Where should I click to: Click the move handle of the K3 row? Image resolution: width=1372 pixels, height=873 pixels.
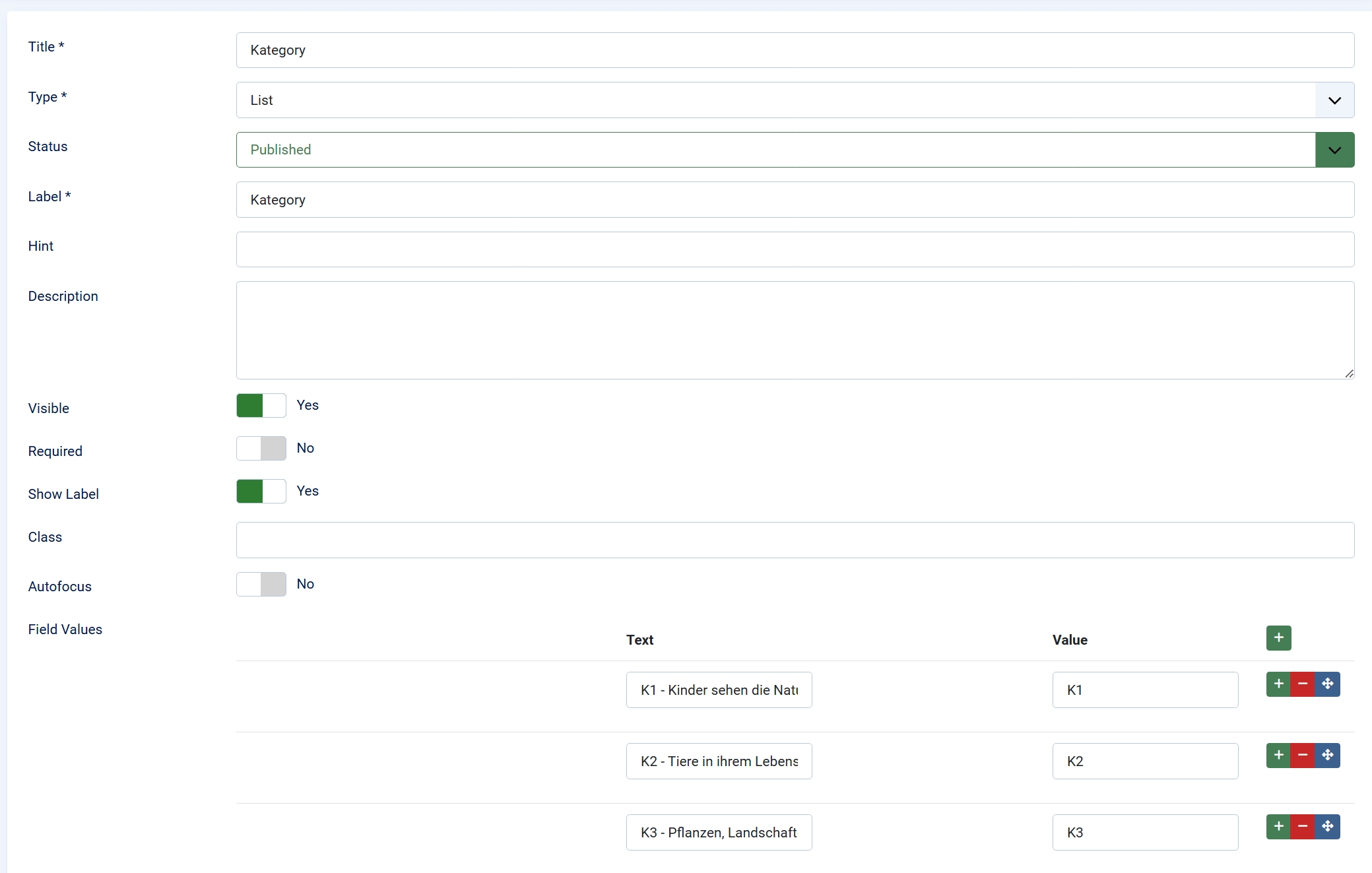tap(1328, 827)
